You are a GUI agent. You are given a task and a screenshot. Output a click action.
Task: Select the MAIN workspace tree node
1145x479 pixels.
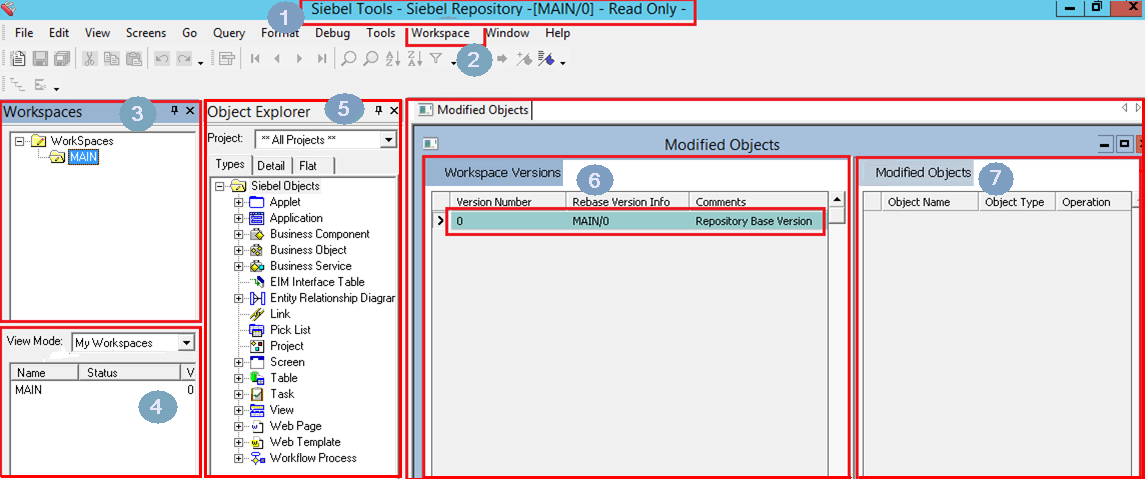(x=83, y=156)
